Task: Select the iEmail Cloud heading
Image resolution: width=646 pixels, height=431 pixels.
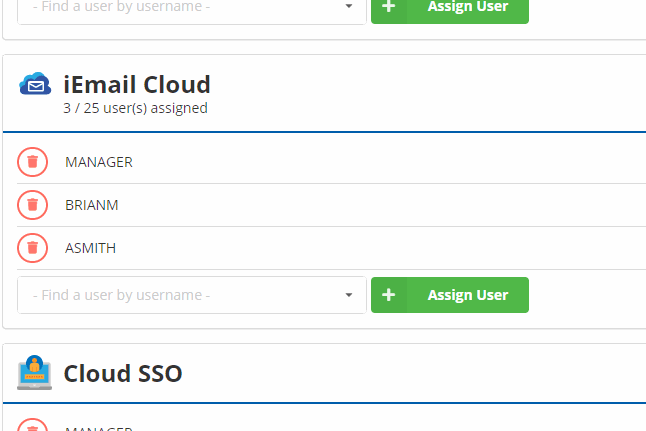Action: click(x=137, y=84)
